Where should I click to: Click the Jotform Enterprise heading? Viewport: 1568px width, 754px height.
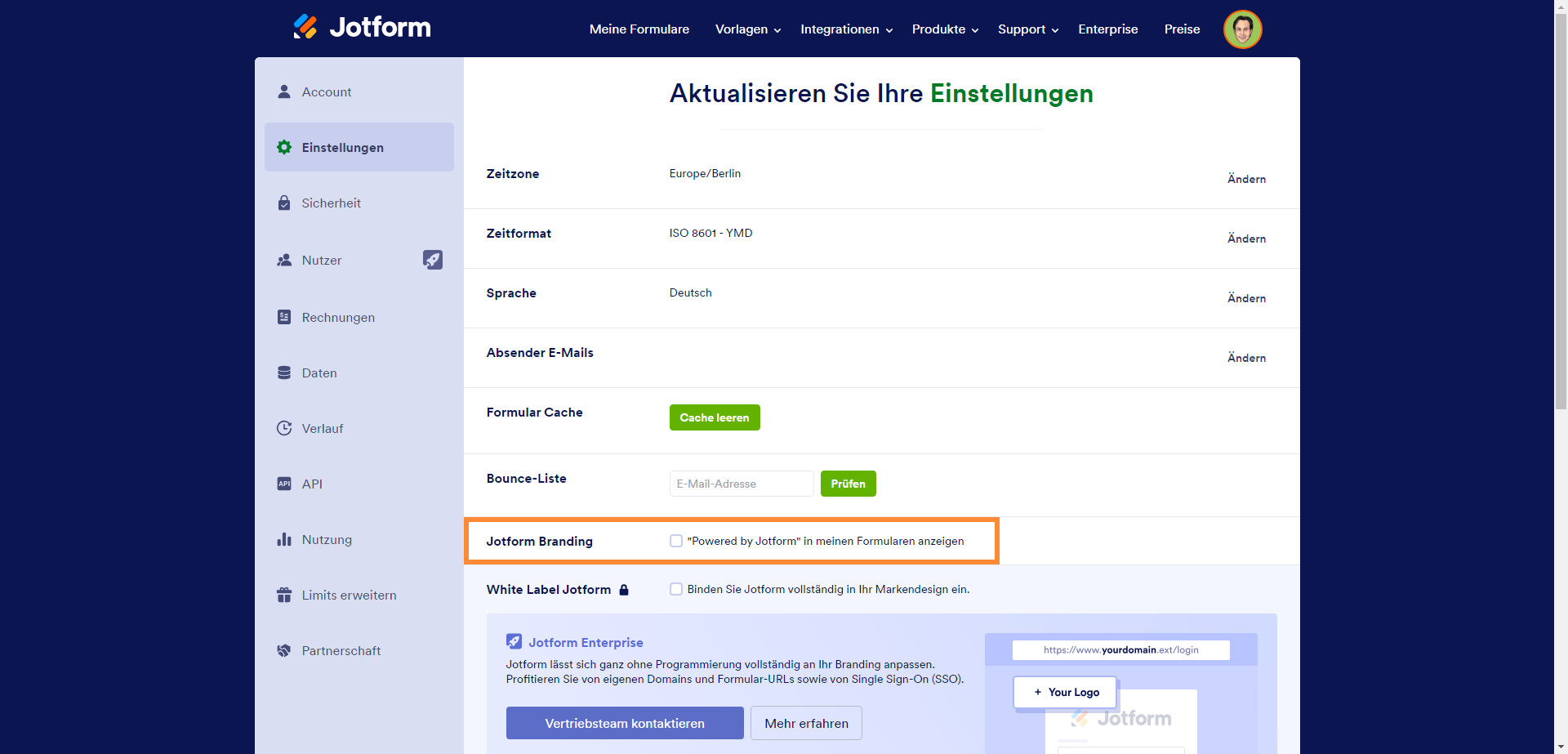pos(586,642)
